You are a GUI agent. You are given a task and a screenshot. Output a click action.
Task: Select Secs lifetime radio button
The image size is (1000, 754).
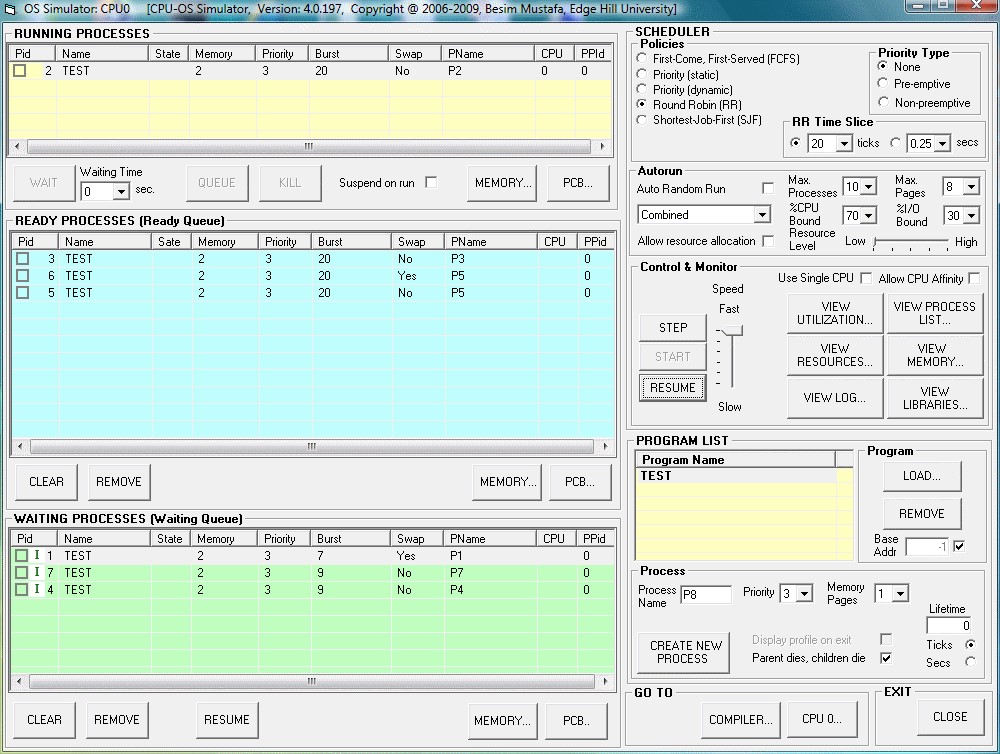tap(970, 662)
